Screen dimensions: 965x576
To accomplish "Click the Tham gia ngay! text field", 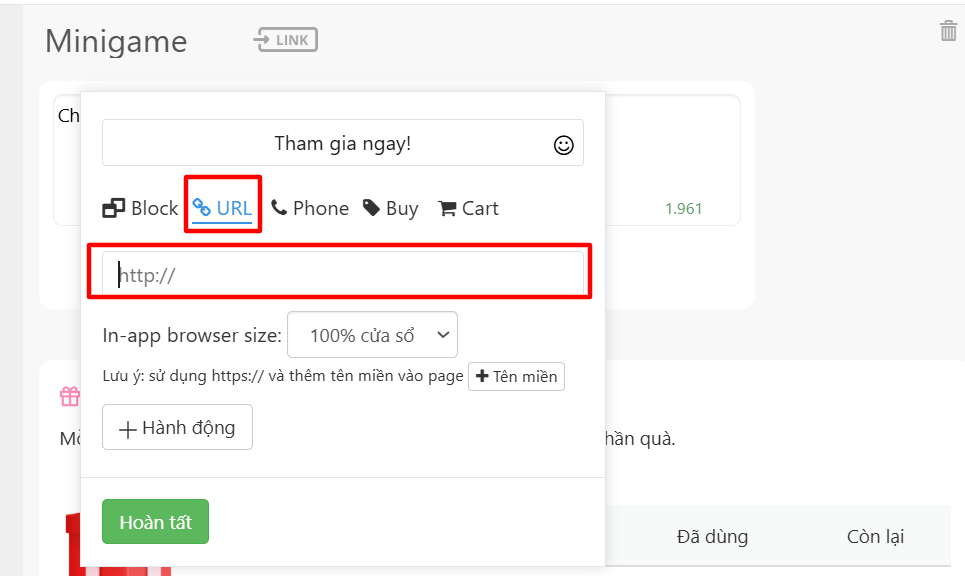I will click(341, 143).
